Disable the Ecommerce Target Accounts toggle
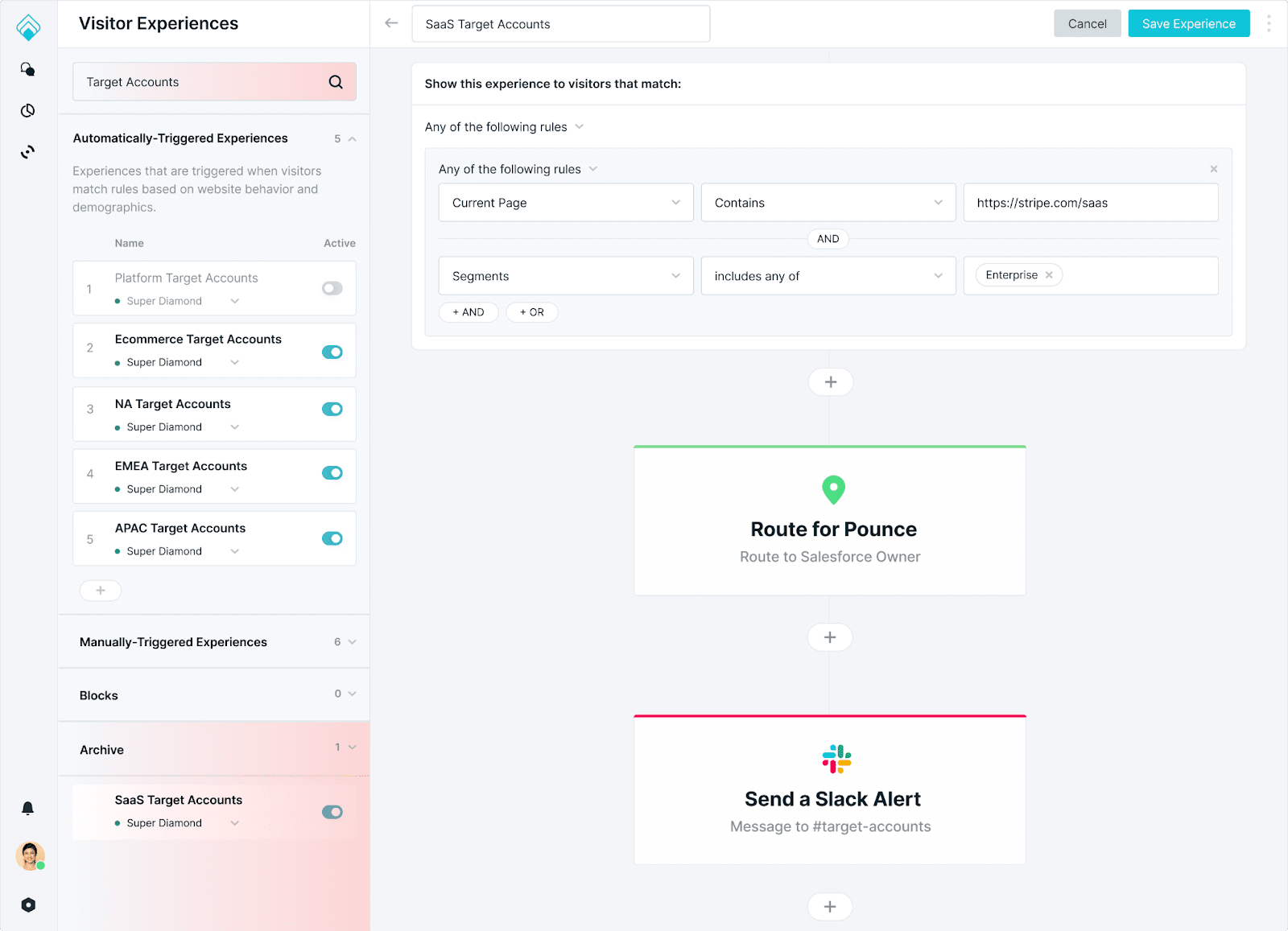This screenshot has height=931, width=1288. (332, 352)
